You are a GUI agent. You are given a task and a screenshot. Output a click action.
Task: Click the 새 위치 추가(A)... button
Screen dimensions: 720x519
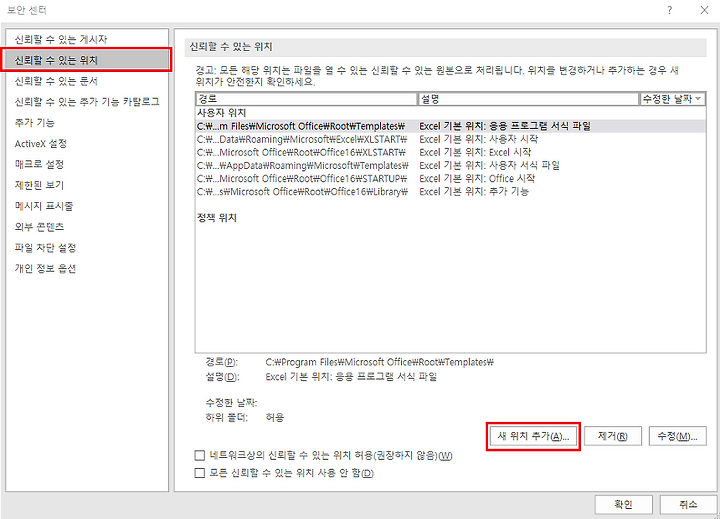pyautogui.click(x=533, y=436)
